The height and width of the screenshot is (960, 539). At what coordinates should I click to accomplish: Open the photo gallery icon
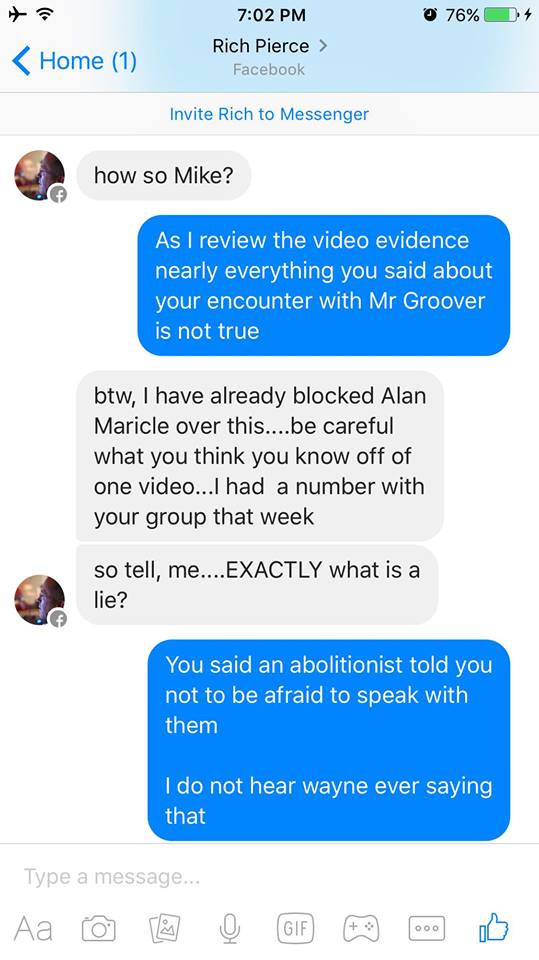164,928
